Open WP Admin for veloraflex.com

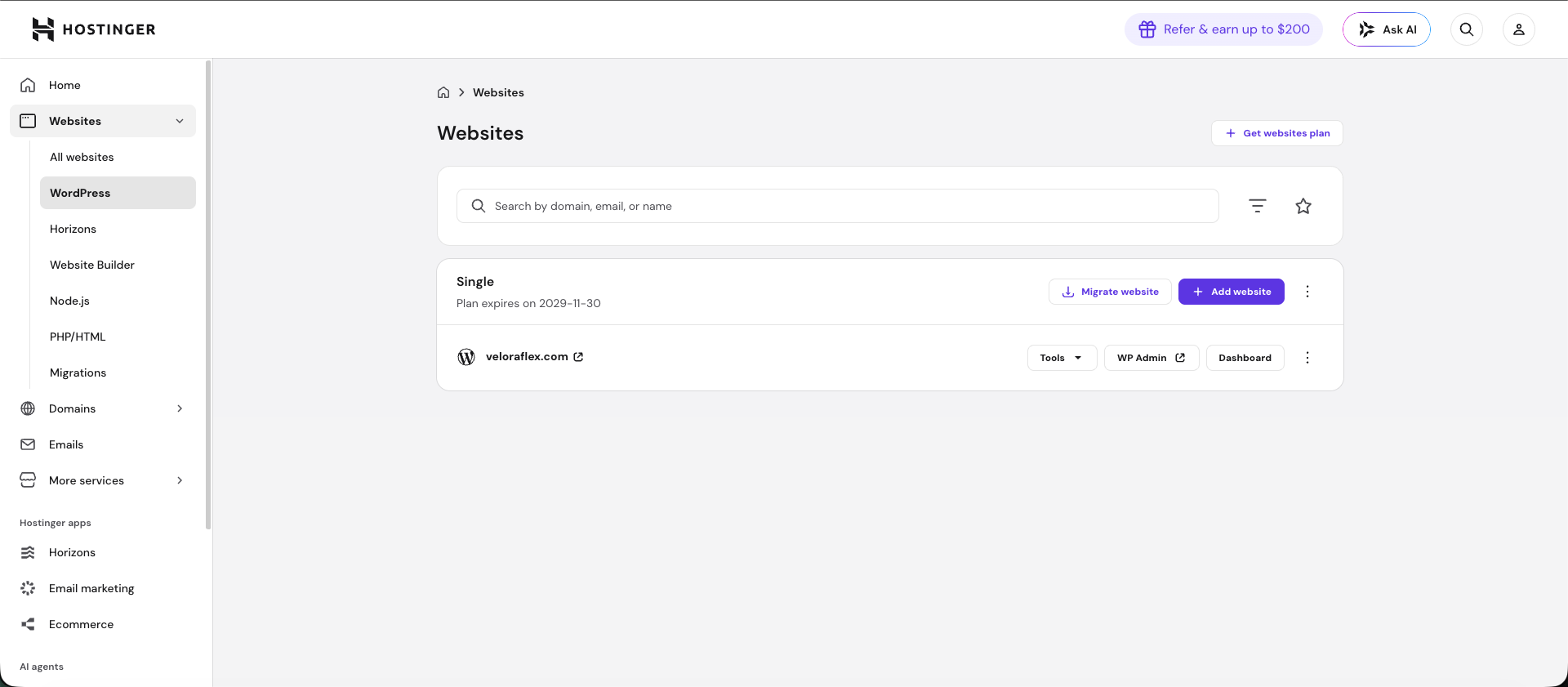click(1151, 358)
